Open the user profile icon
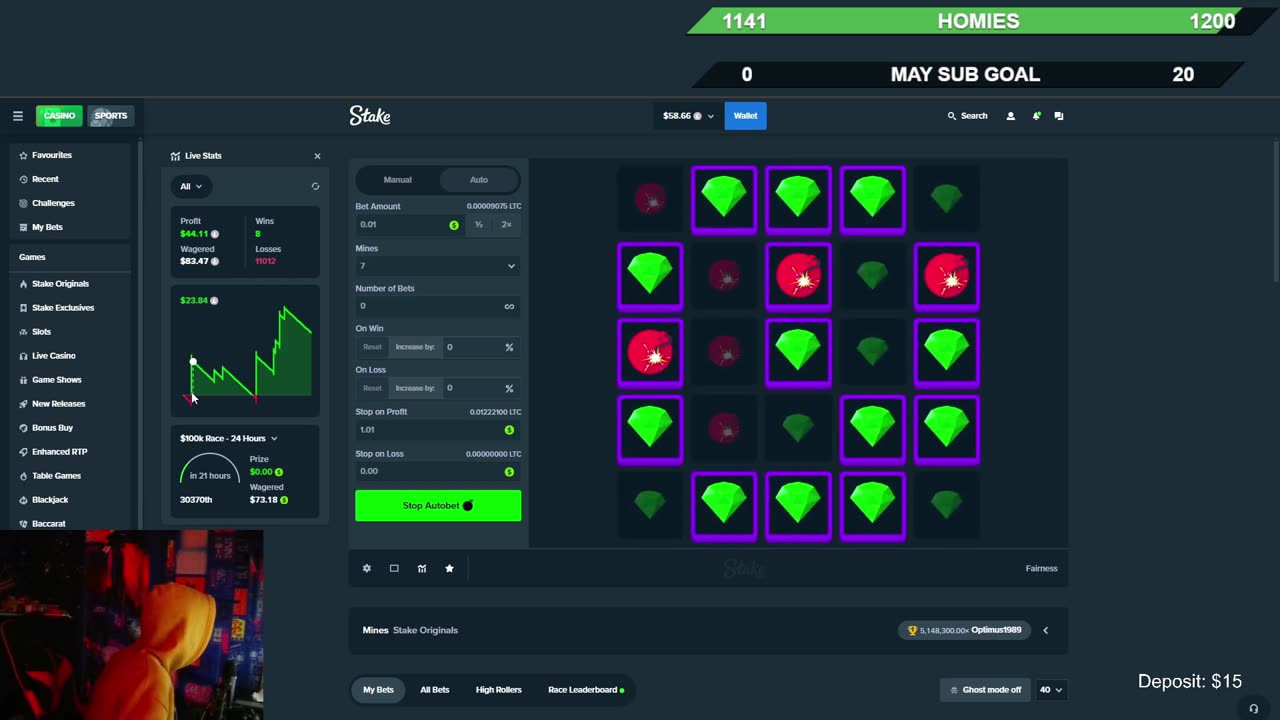Viewport: 1280px width, 720px height. 1010,116
